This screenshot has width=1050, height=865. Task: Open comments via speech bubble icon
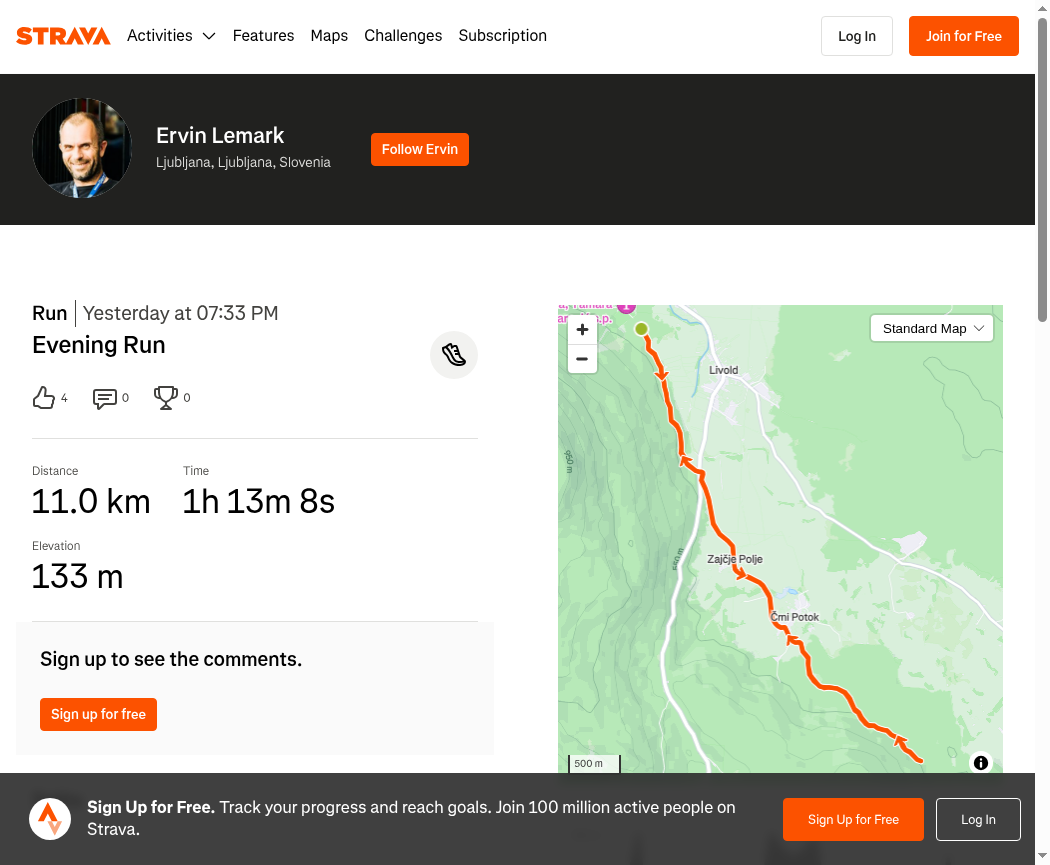(x=104, y=398)
